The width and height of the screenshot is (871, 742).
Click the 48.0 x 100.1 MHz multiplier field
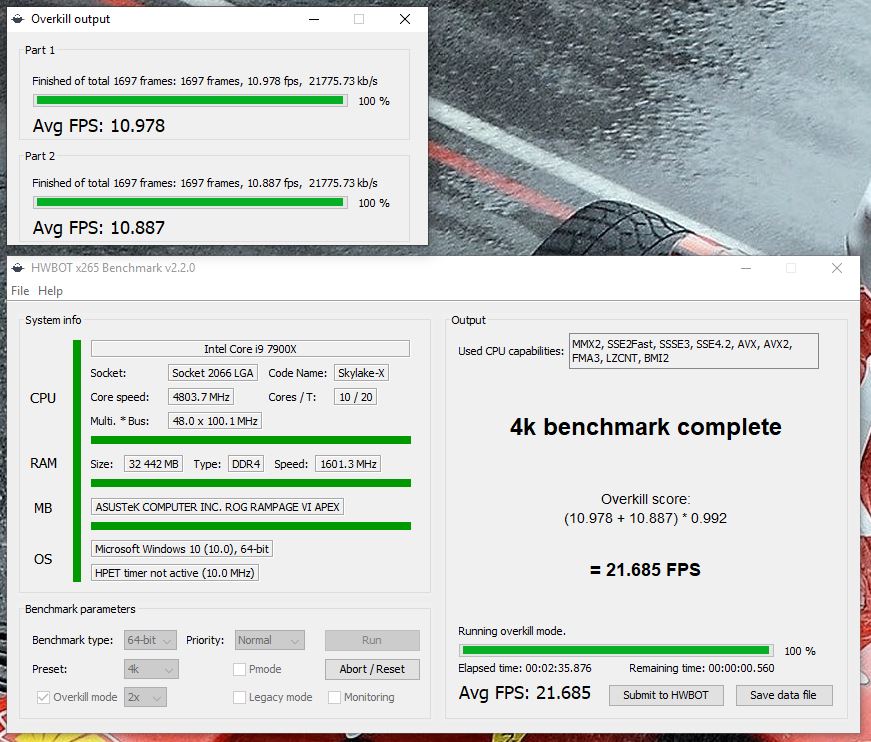click(215, 421)
